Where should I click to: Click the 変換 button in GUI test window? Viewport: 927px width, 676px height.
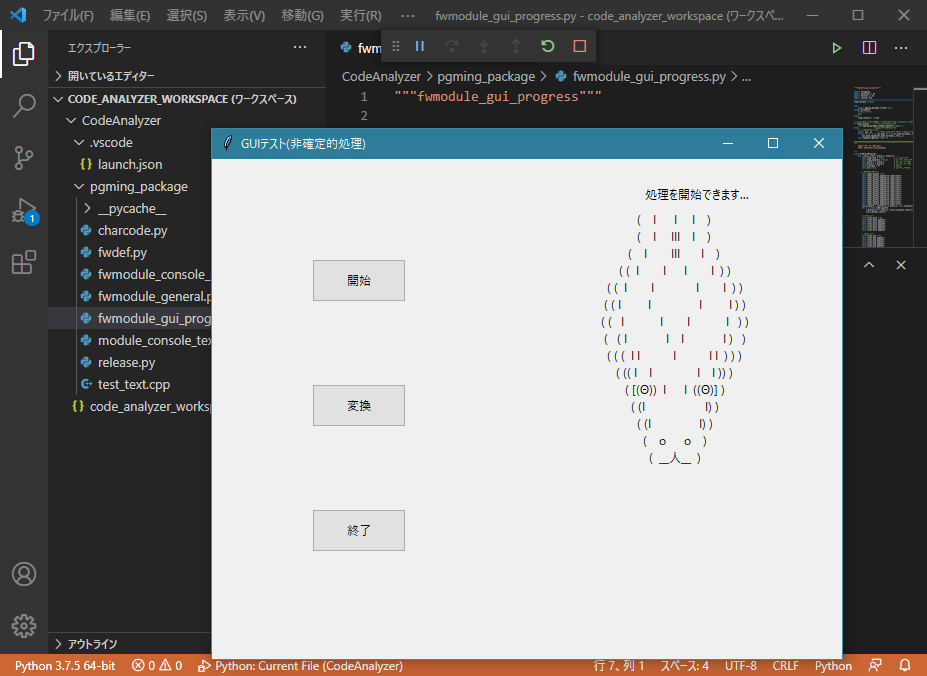[x=359, y=405]
